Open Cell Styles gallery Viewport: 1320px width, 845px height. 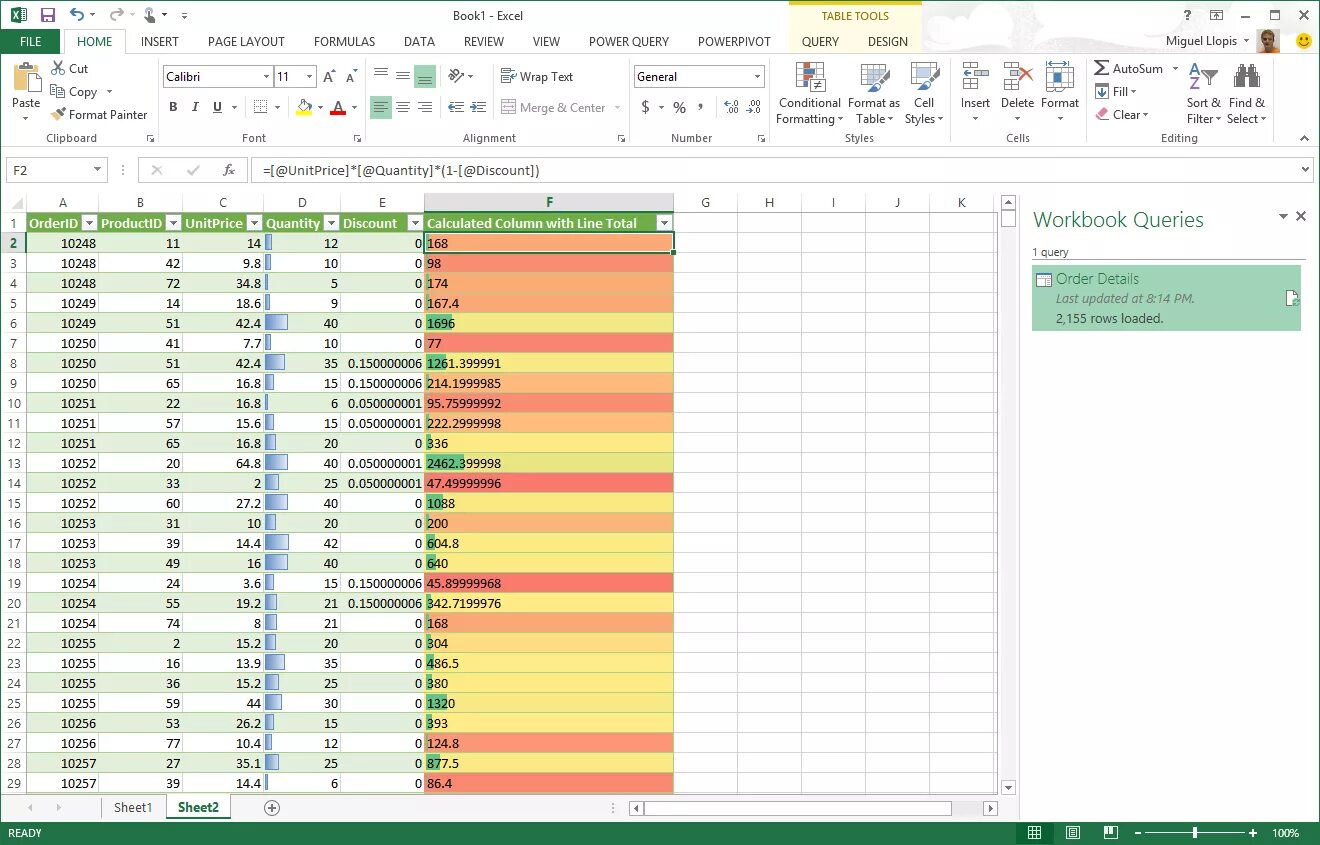point(924,94)
